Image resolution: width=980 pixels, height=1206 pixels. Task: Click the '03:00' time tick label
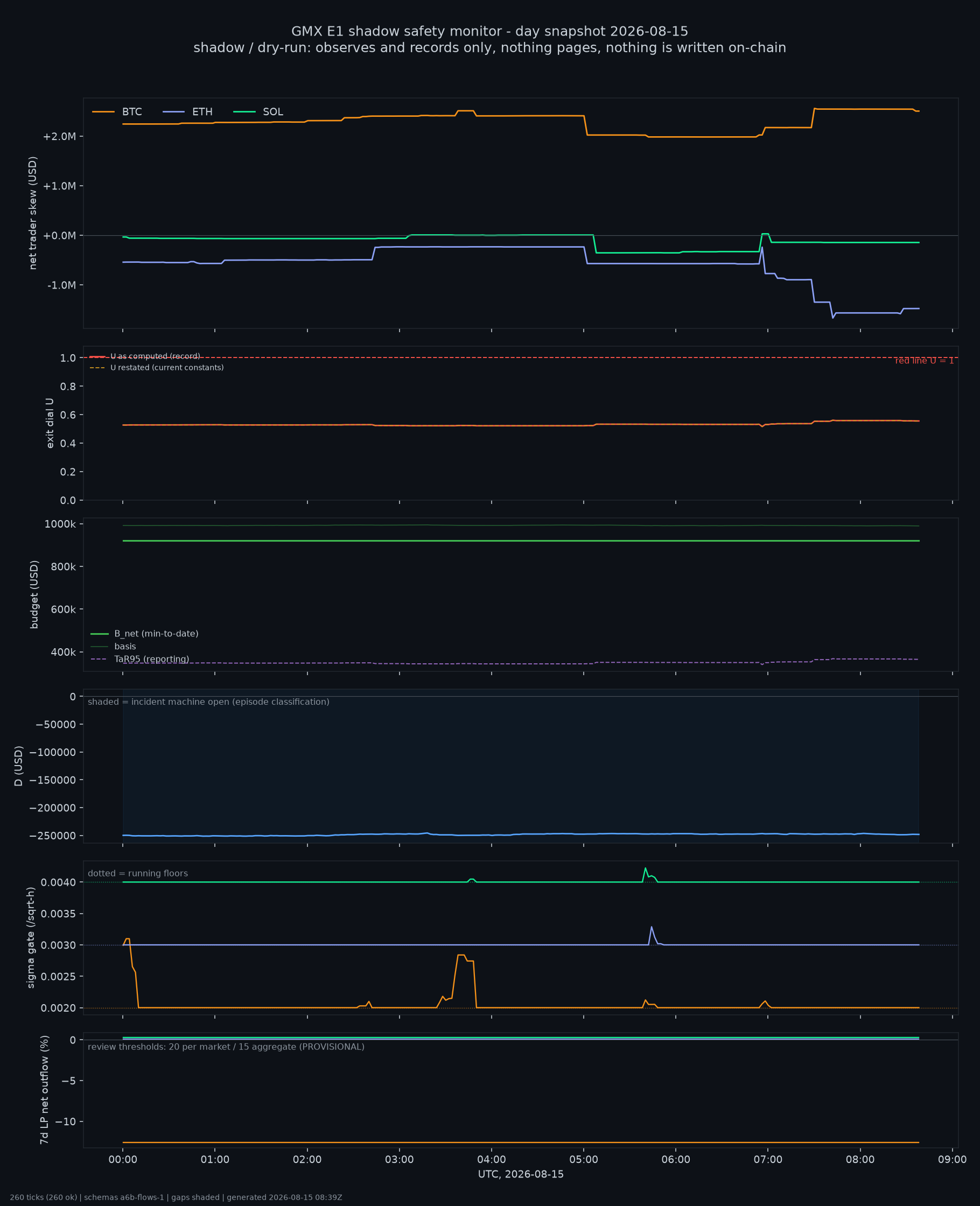pyautogui.click(x=399, y=1160)
